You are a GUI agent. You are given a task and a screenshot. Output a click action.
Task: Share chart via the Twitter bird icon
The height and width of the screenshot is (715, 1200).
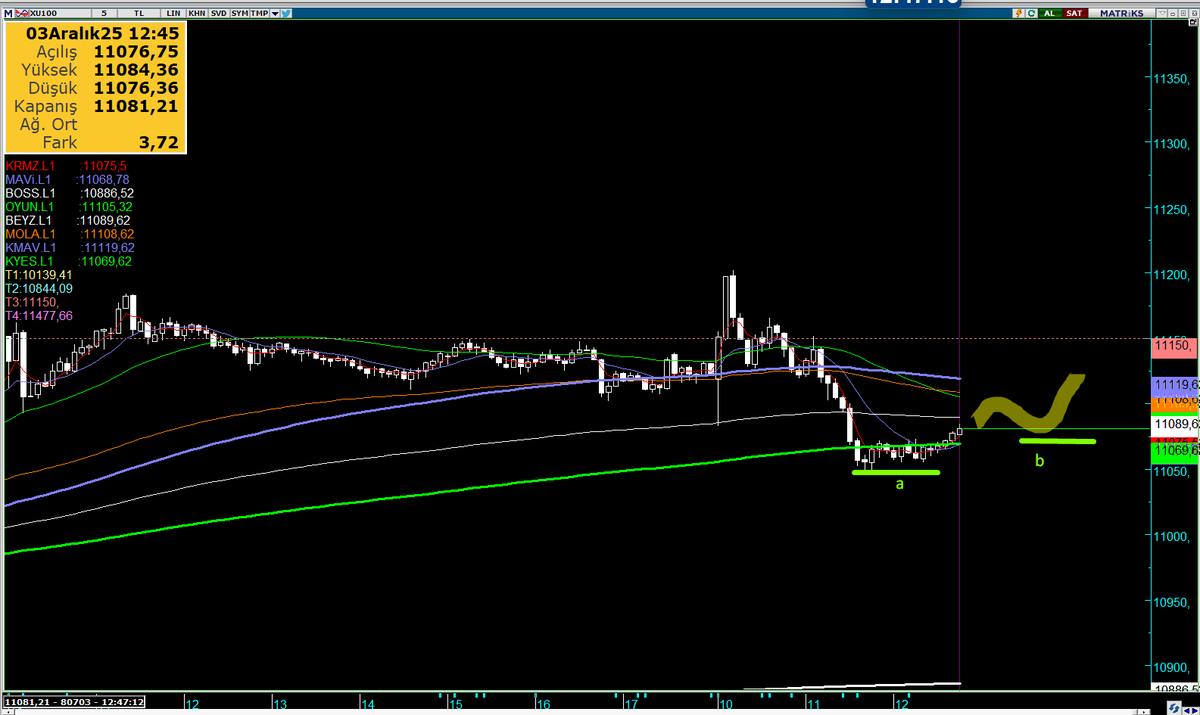coord(286,13)
